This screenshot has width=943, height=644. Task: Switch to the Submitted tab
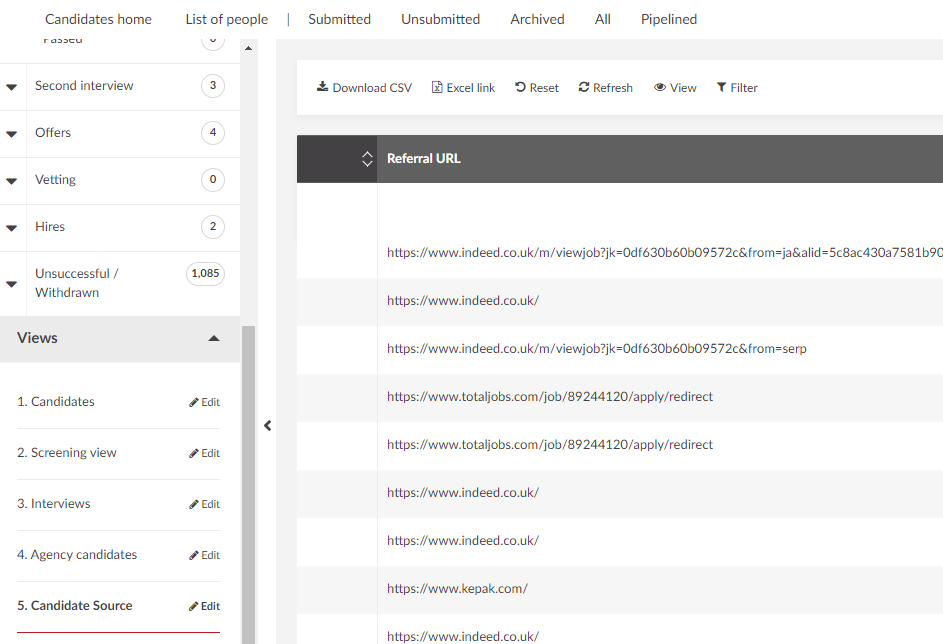coord(339,19)
